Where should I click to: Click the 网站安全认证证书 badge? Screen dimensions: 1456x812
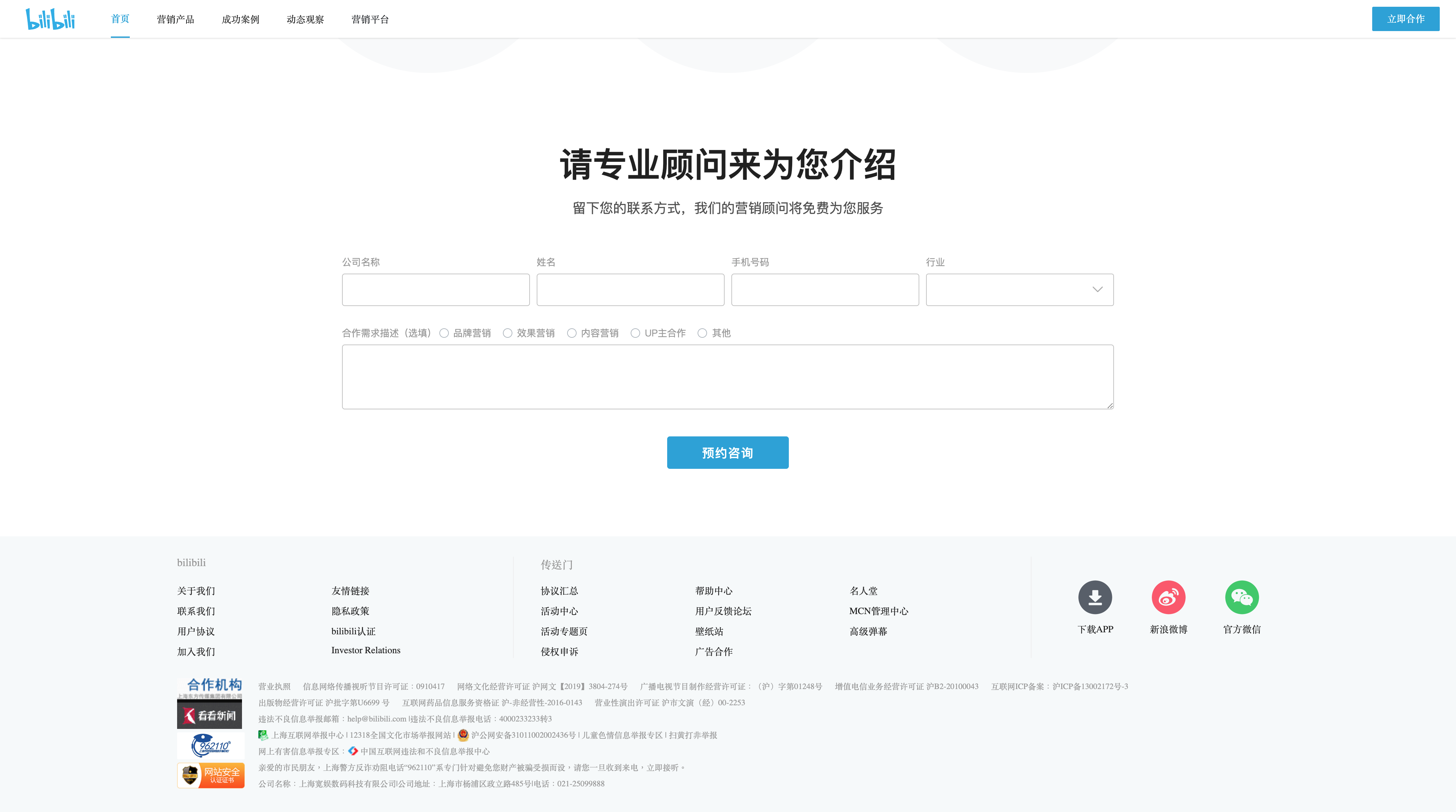click(210, 775)
